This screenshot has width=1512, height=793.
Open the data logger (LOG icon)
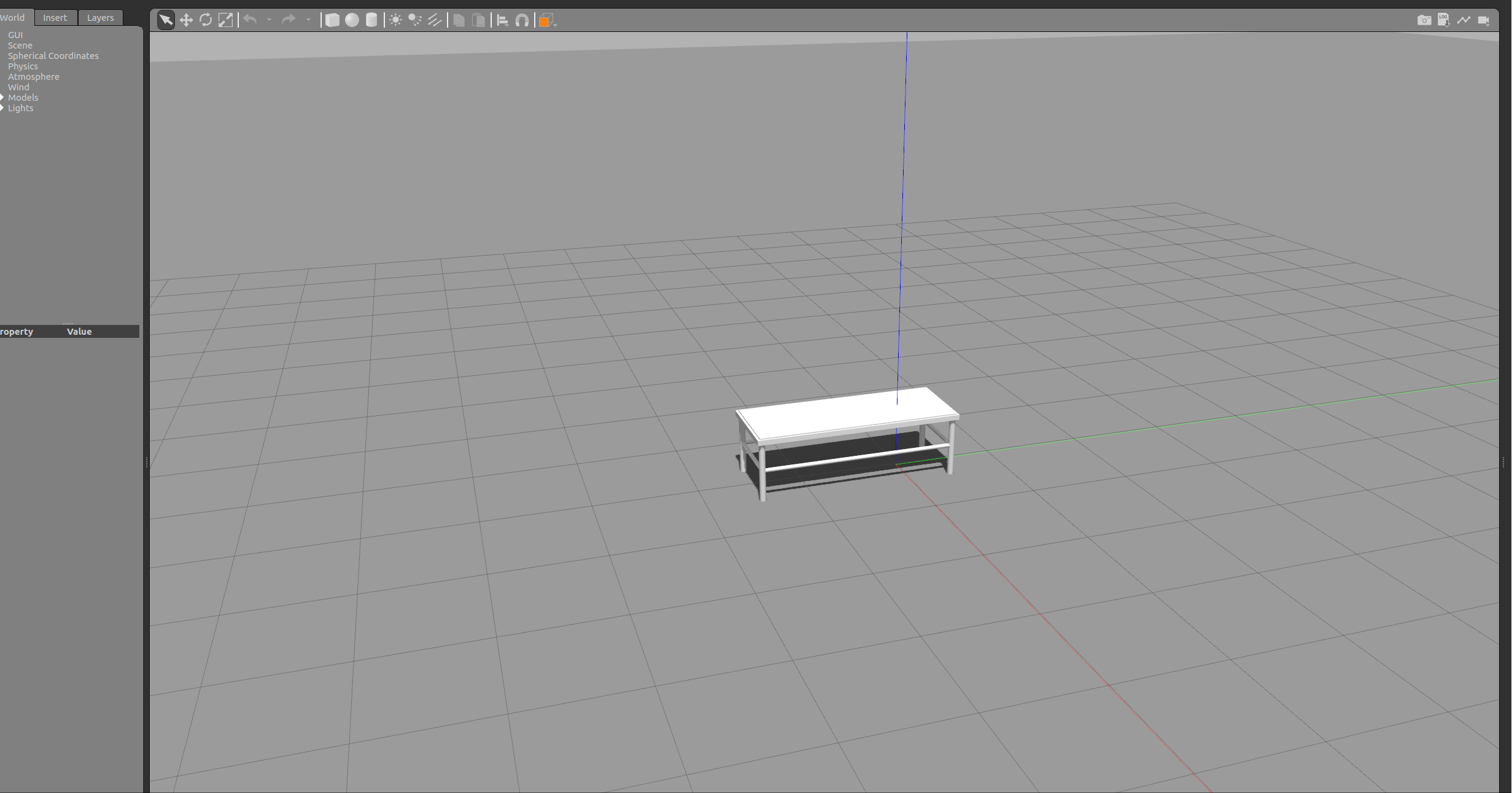1444,20
